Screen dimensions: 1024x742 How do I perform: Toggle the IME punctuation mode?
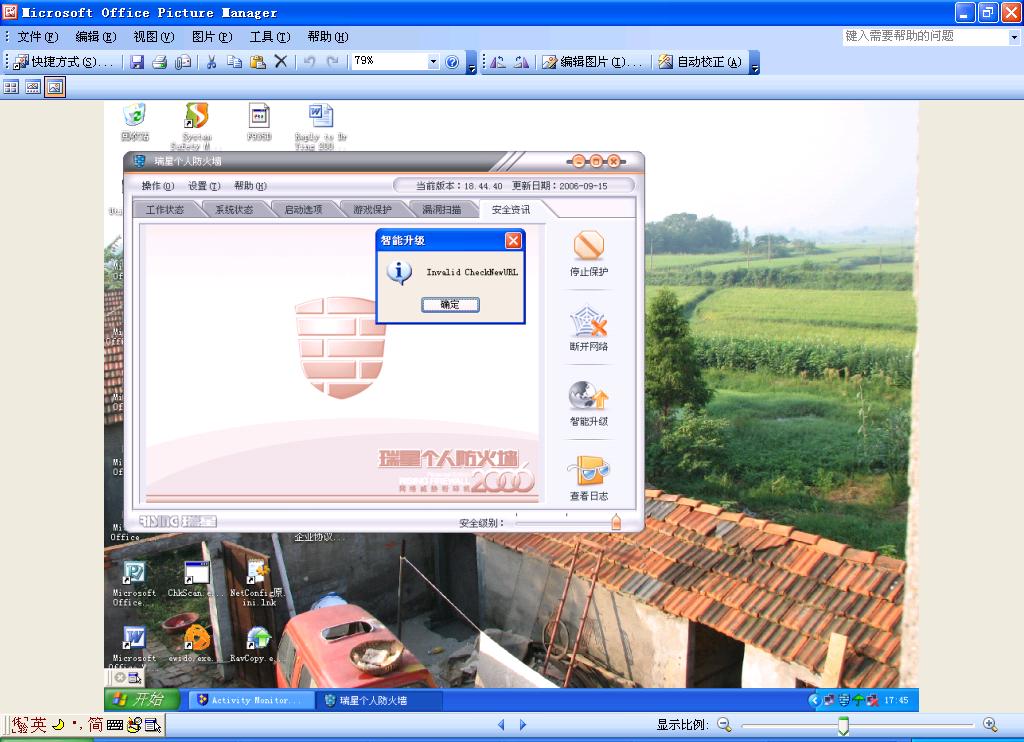[x=78, y=724]
